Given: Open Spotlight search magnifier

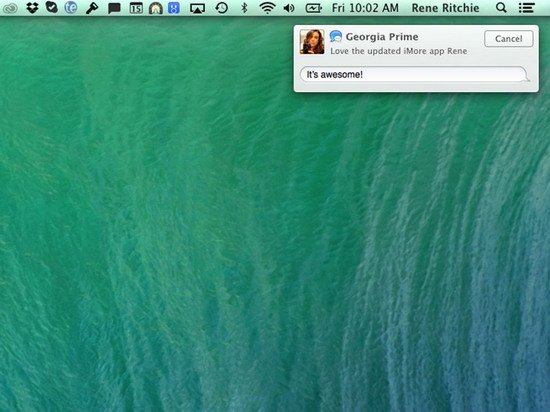Looking at the screenshot, I should click(x=502, y=7).
